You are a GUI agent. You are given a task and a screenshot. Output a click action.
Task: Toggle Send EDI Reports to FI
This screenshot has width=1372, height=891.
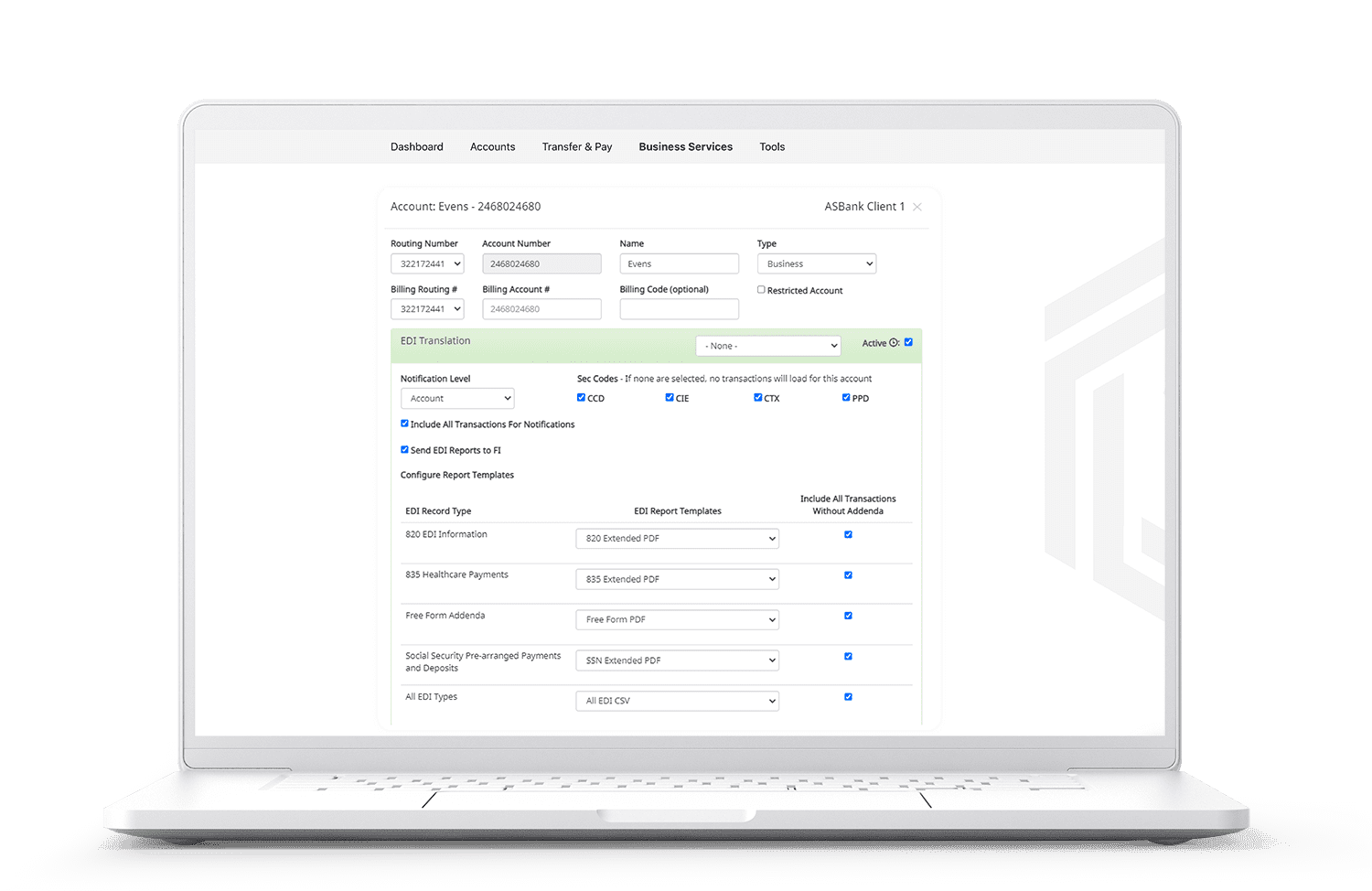point(404,449)
